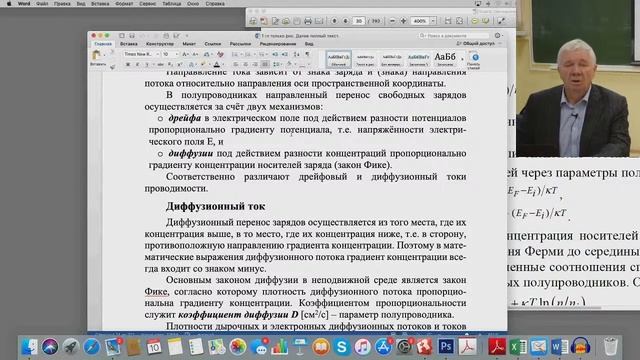640x360 pixels.
Task: Toggle Underline formatting in Word ribbon
Action: pos(147,64)
